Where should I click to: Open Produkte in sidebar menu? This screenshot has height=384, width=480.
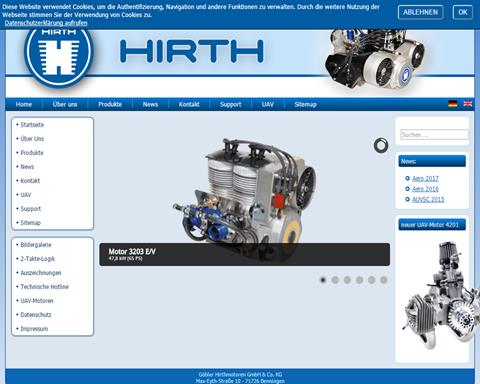coord(32,153)
